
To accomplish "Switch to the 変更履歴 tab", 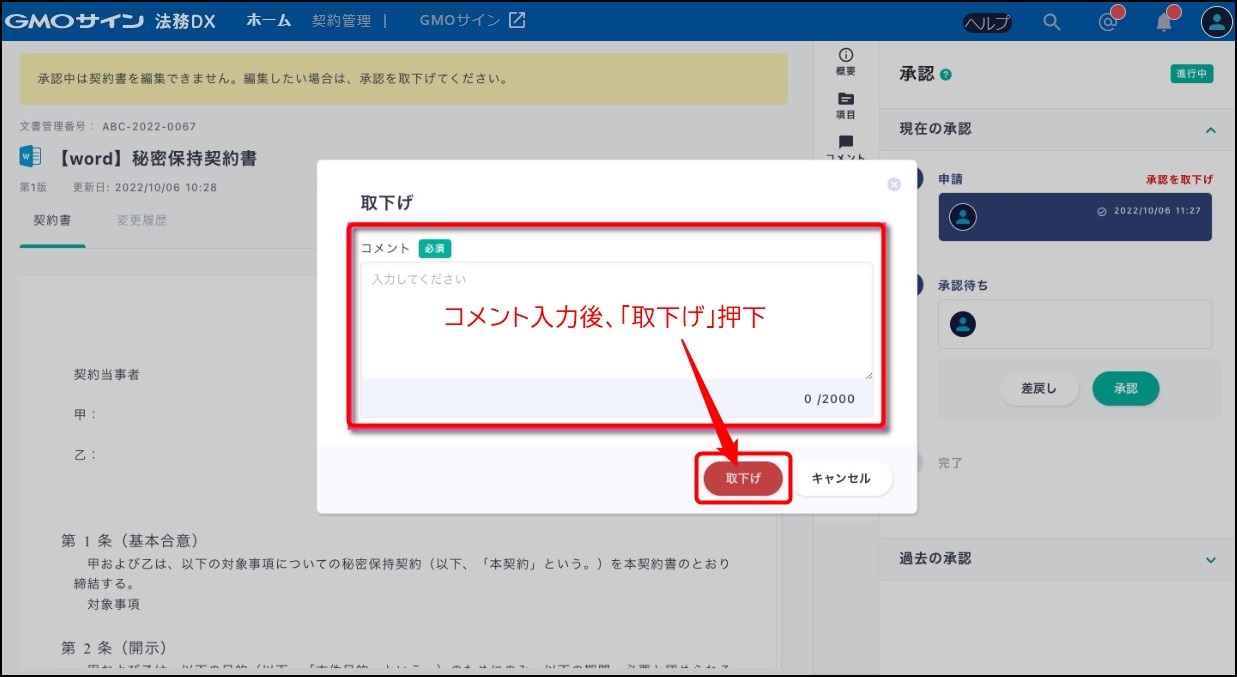I will [141, 220].
